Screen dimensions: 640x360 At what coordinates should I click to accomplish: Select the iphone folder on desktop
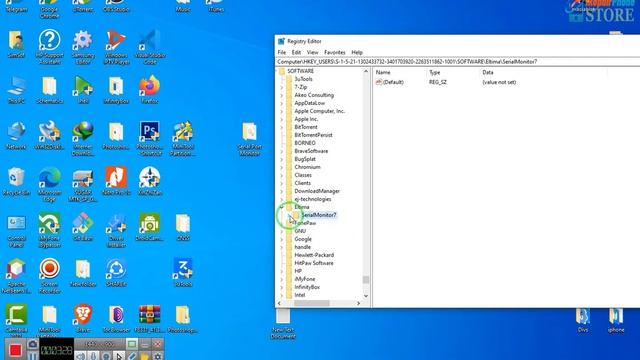pos(616,320)
